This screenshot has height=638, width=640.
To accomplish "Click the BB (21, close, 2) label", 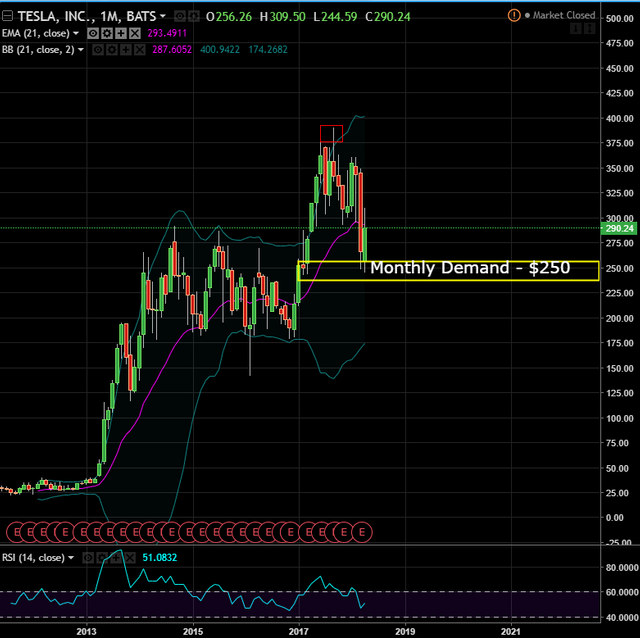I will point(38,50).
